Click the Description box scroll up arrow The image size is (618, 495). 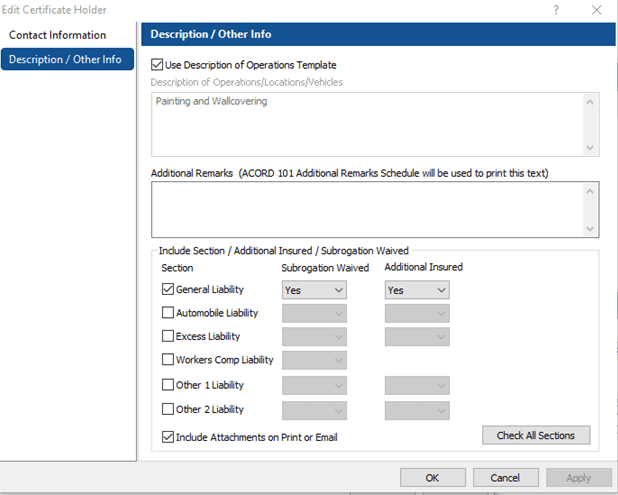[590, 102]
